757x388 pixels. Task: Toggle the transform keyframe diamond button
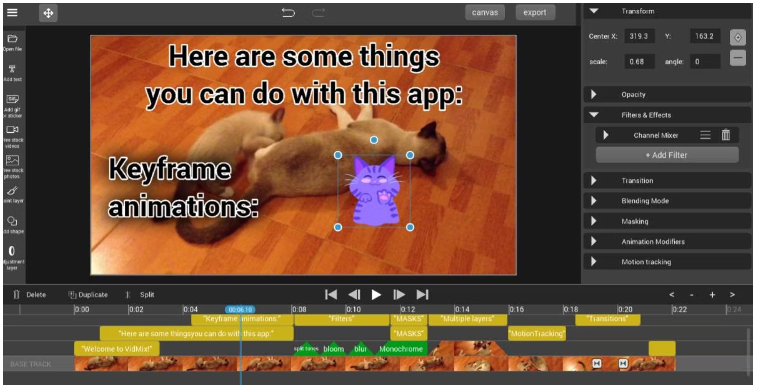[x=737, y=37]
